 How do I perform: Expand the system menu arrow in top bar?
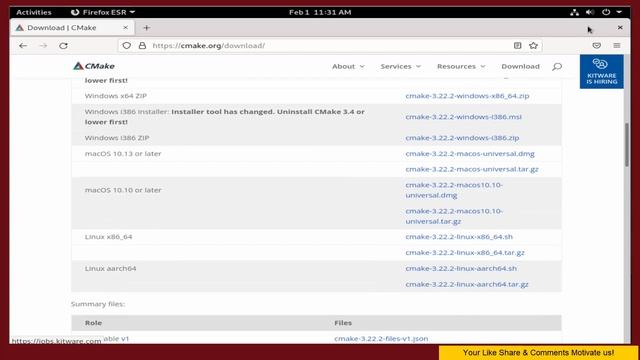pos(619,12)
